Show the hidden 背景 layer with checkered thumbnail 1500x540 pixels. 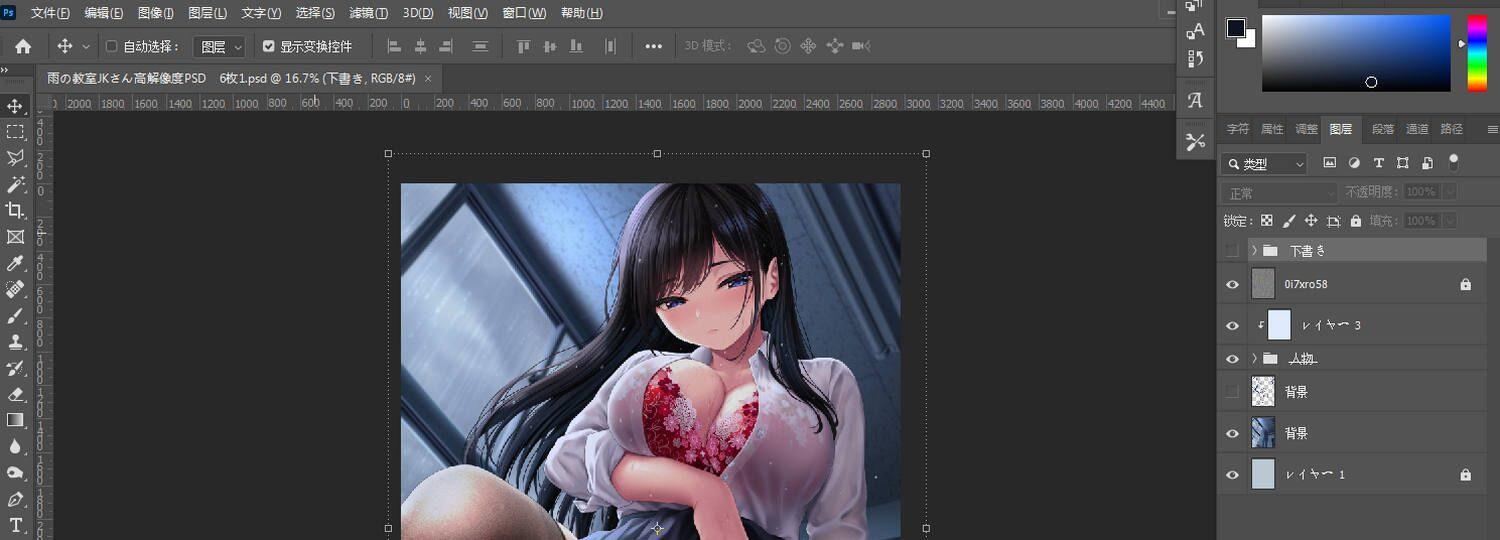(1232, 392)
